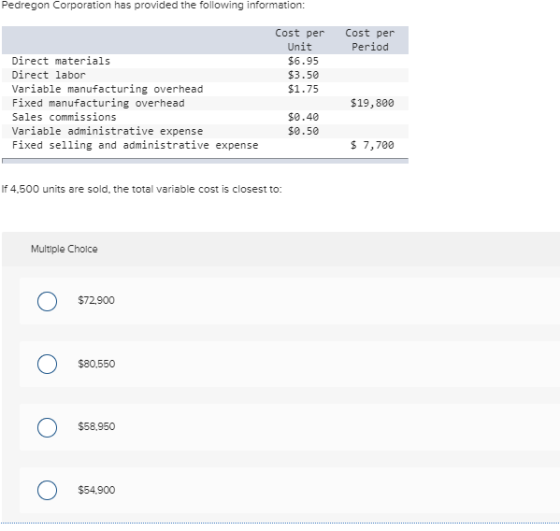This screenshot has height=531, width=560.
Task: Click the Sales commissions row label
Action: 64,117
